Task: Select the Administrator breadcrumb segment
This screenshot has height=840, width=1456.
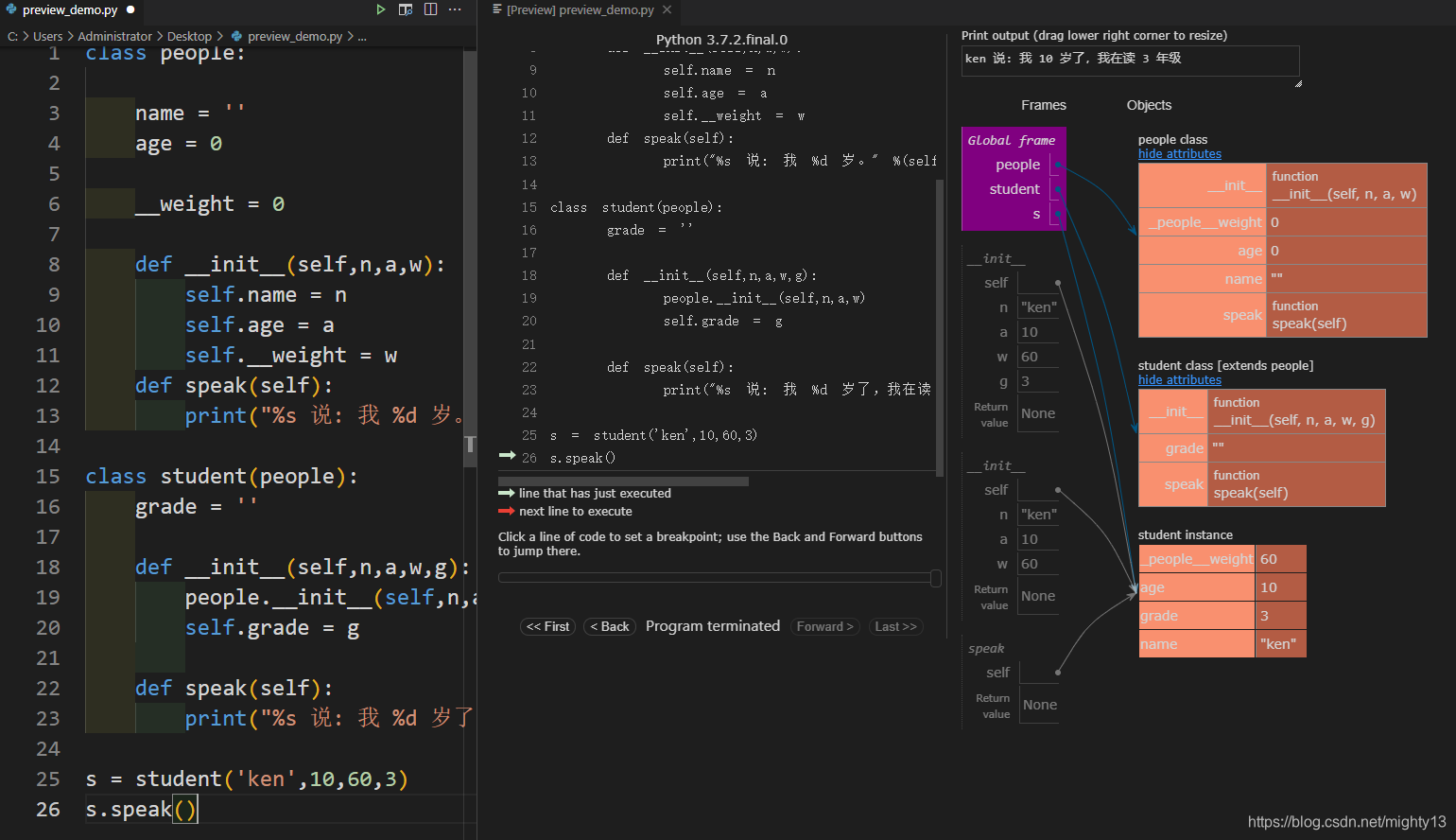Action: [x=114, y=36]
